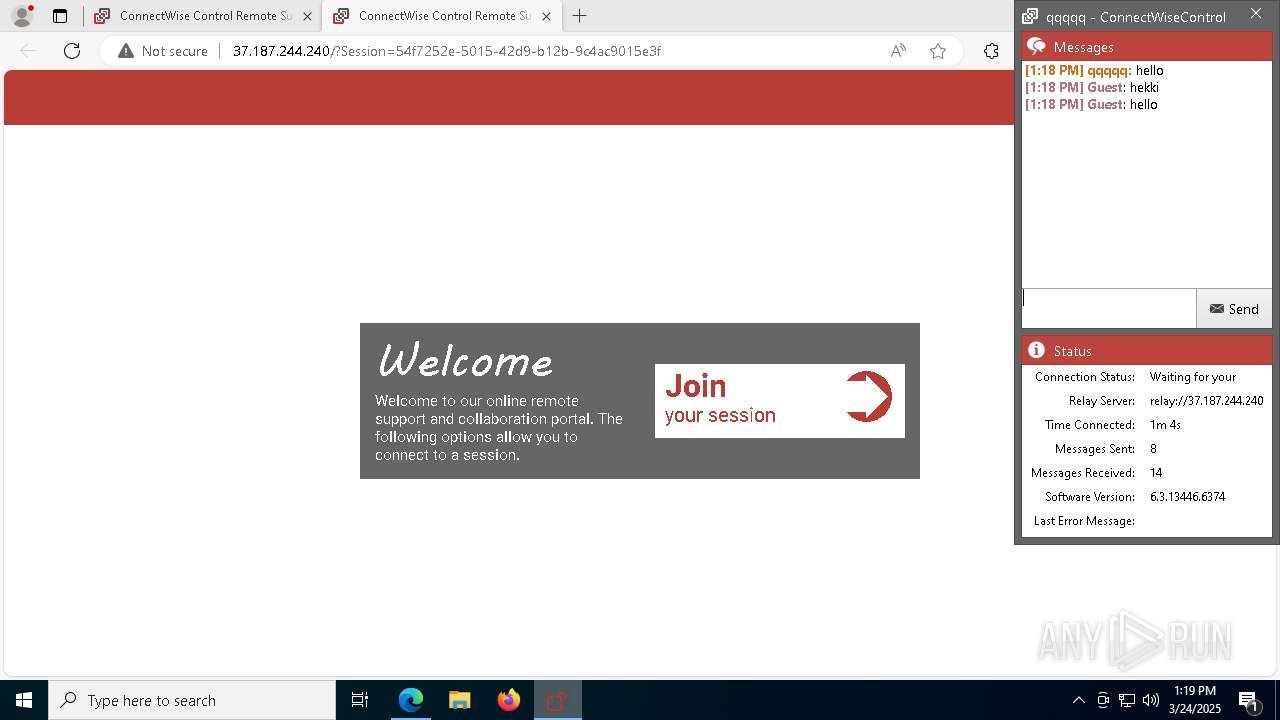Viewport: 1280px width, 720px height.
Task: Click the Welcome heading
Action: point(465,360)
